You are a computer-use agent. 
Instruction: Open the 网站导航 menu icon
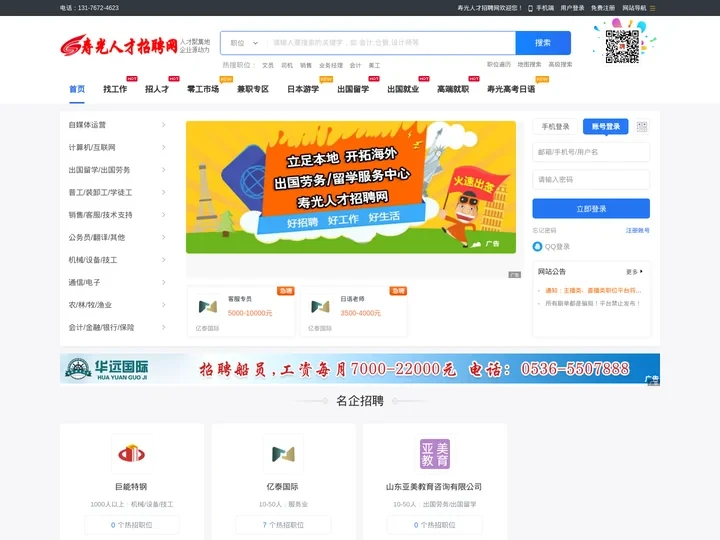652,8
